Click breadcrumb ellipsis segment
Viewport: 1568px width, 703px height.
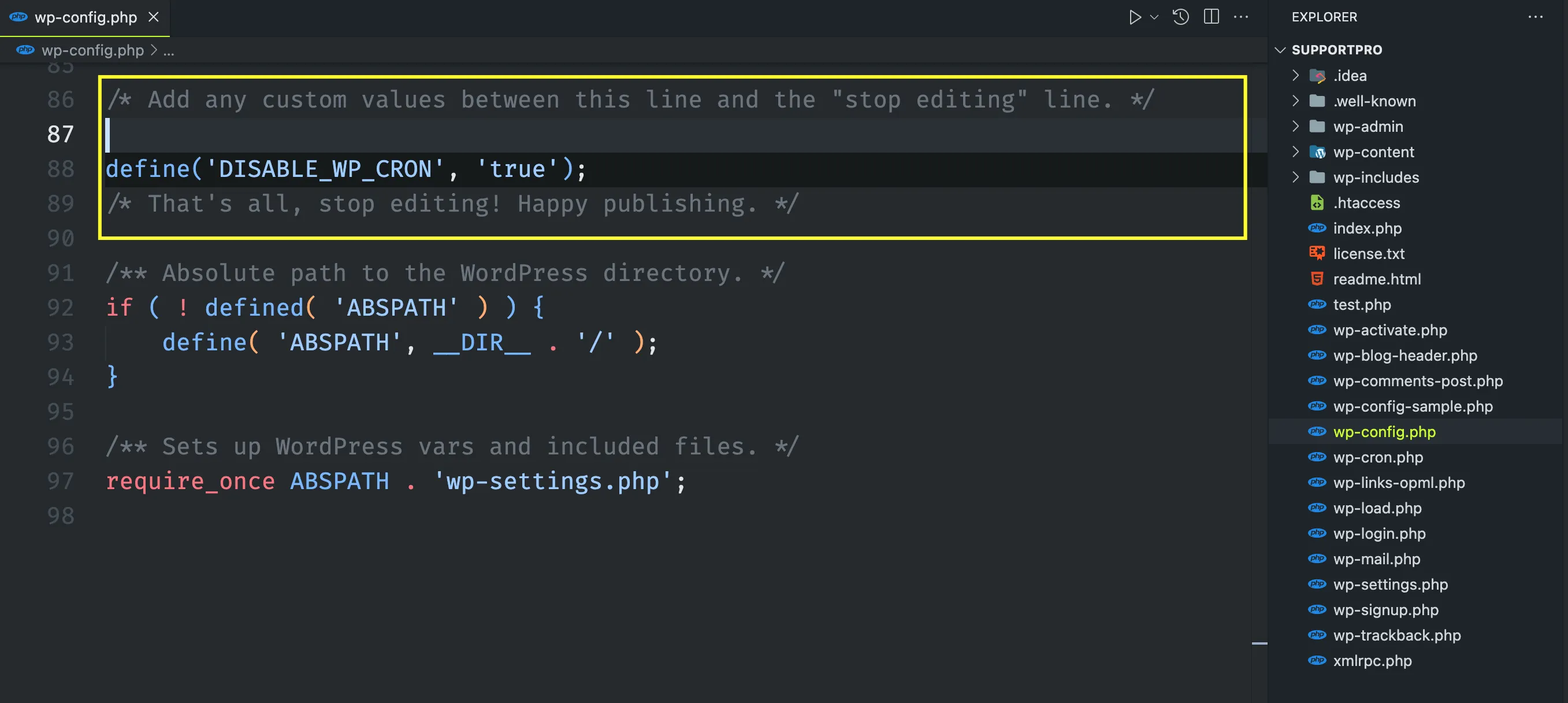pyautogui.click(x=169, y=51)
